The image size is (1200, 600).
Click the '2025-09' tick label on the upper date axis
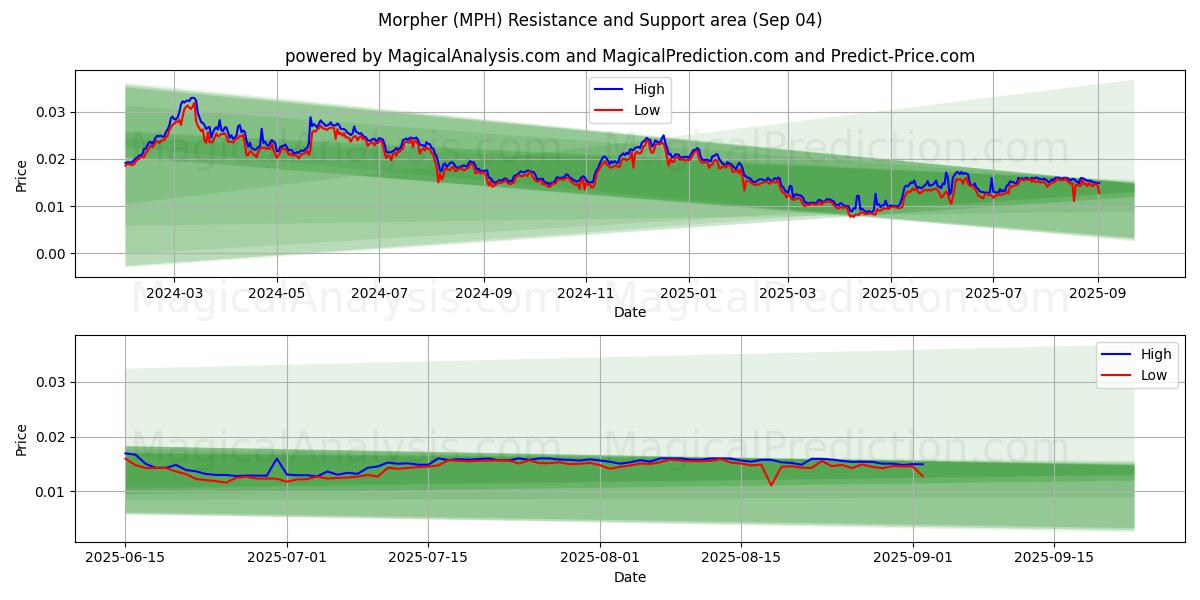(x=1097, y=294)
